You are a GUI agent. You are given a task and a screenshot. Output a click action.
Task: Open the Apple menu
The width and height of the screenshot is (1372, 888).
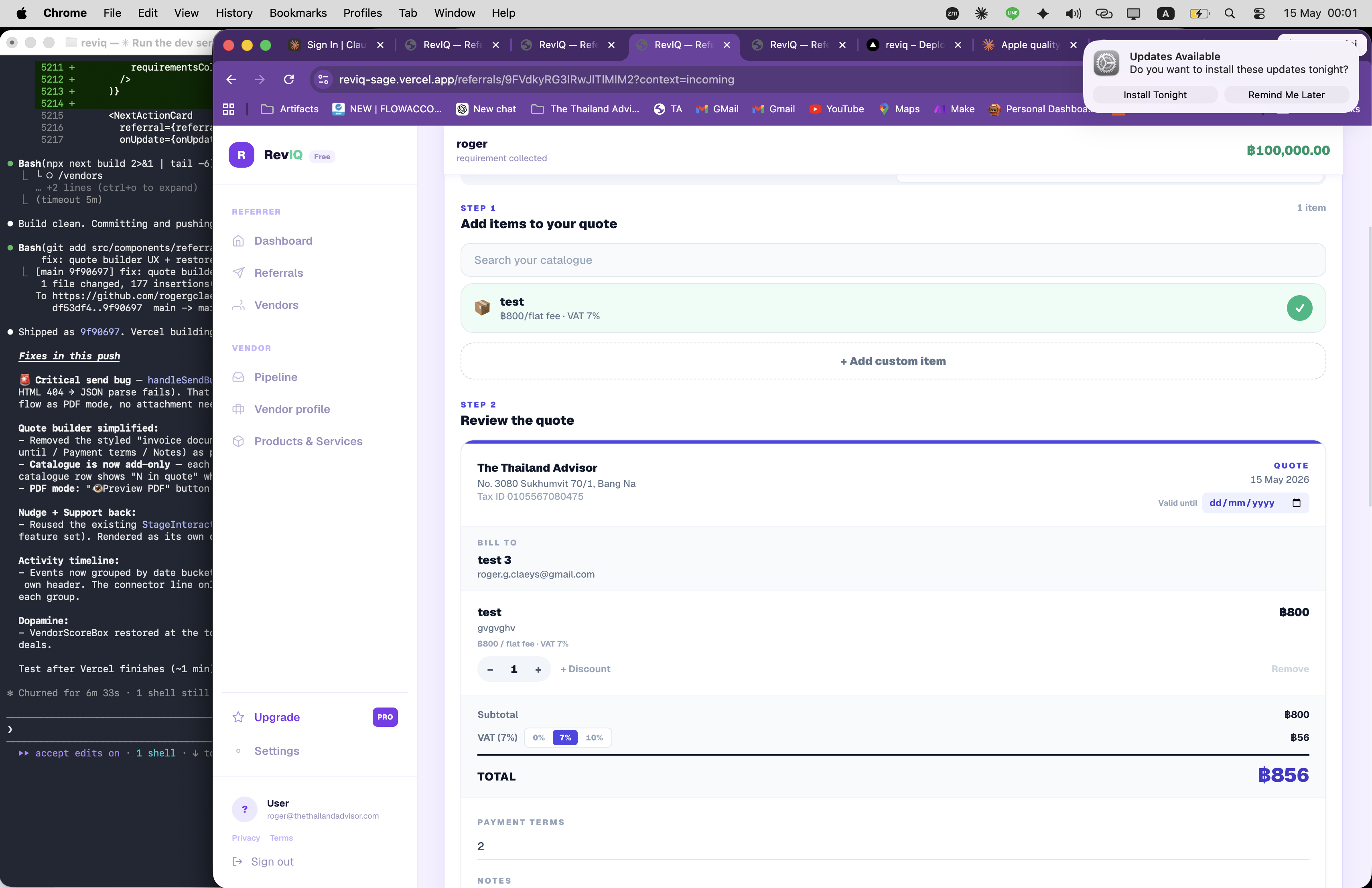coord(21,13)
